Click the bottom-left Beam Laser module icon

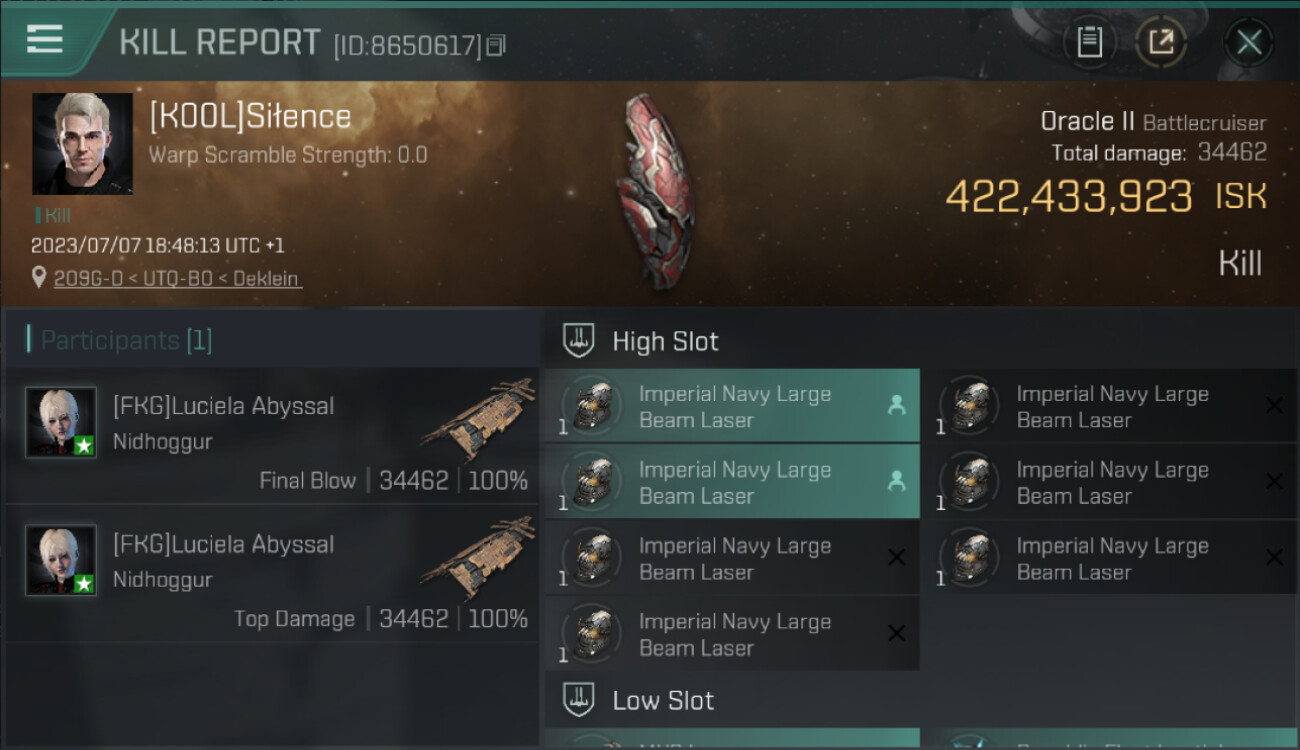coord(592,633)
